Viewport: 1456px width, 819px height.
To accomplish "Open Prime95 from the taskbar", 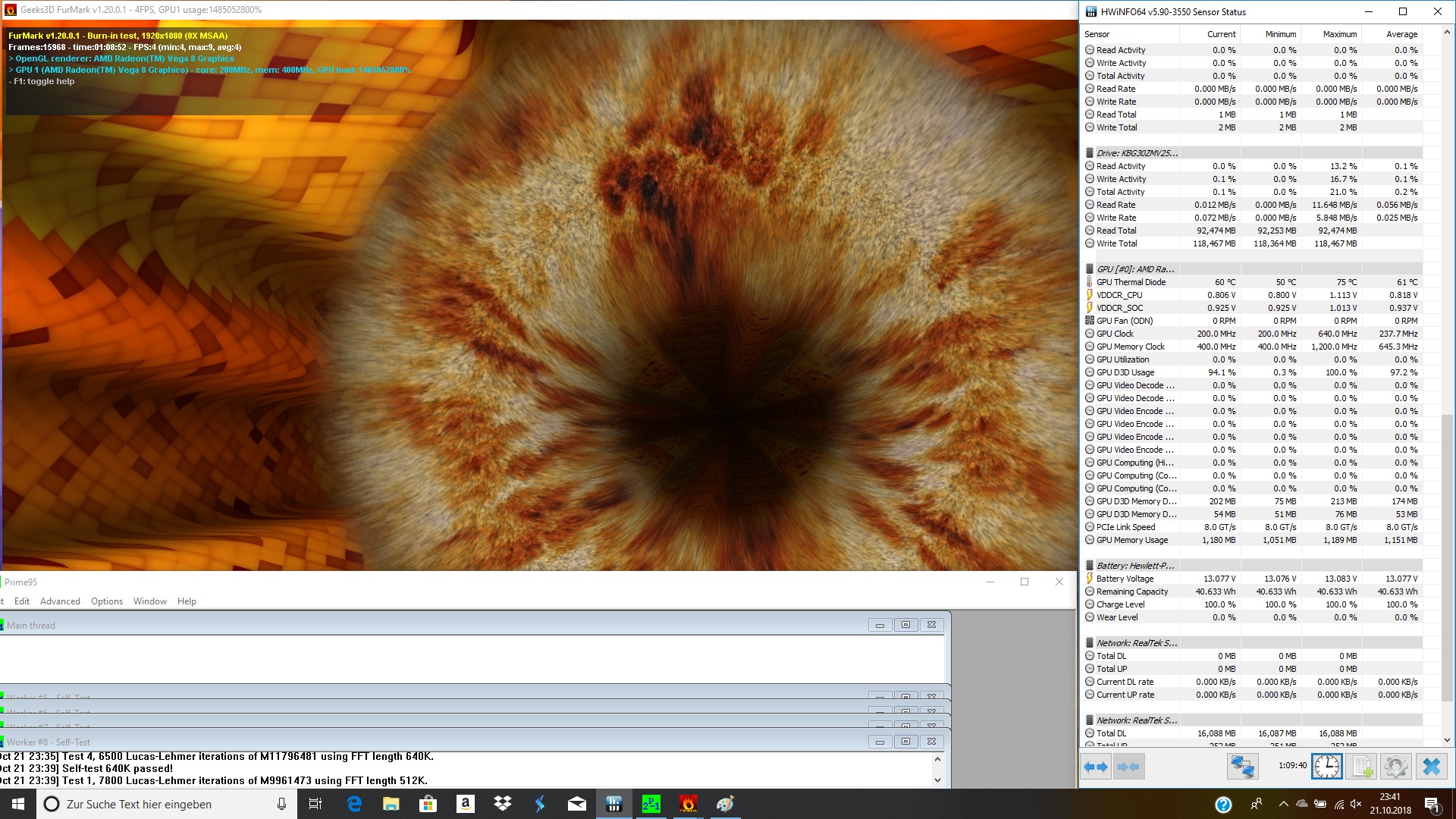I will coord(651,804).
